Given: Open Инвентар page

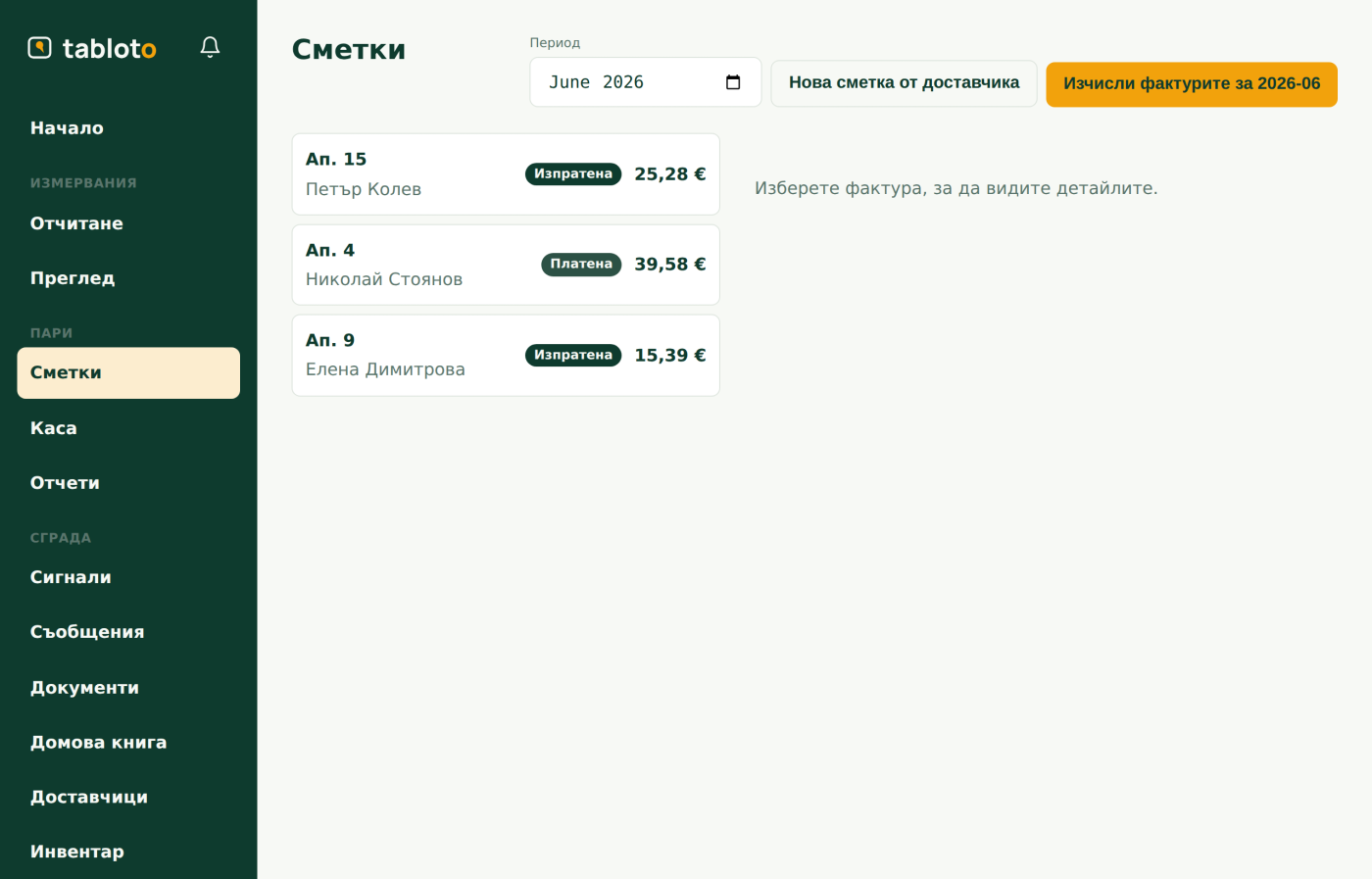Looking at the screenshot, I should tap(128, 852).
